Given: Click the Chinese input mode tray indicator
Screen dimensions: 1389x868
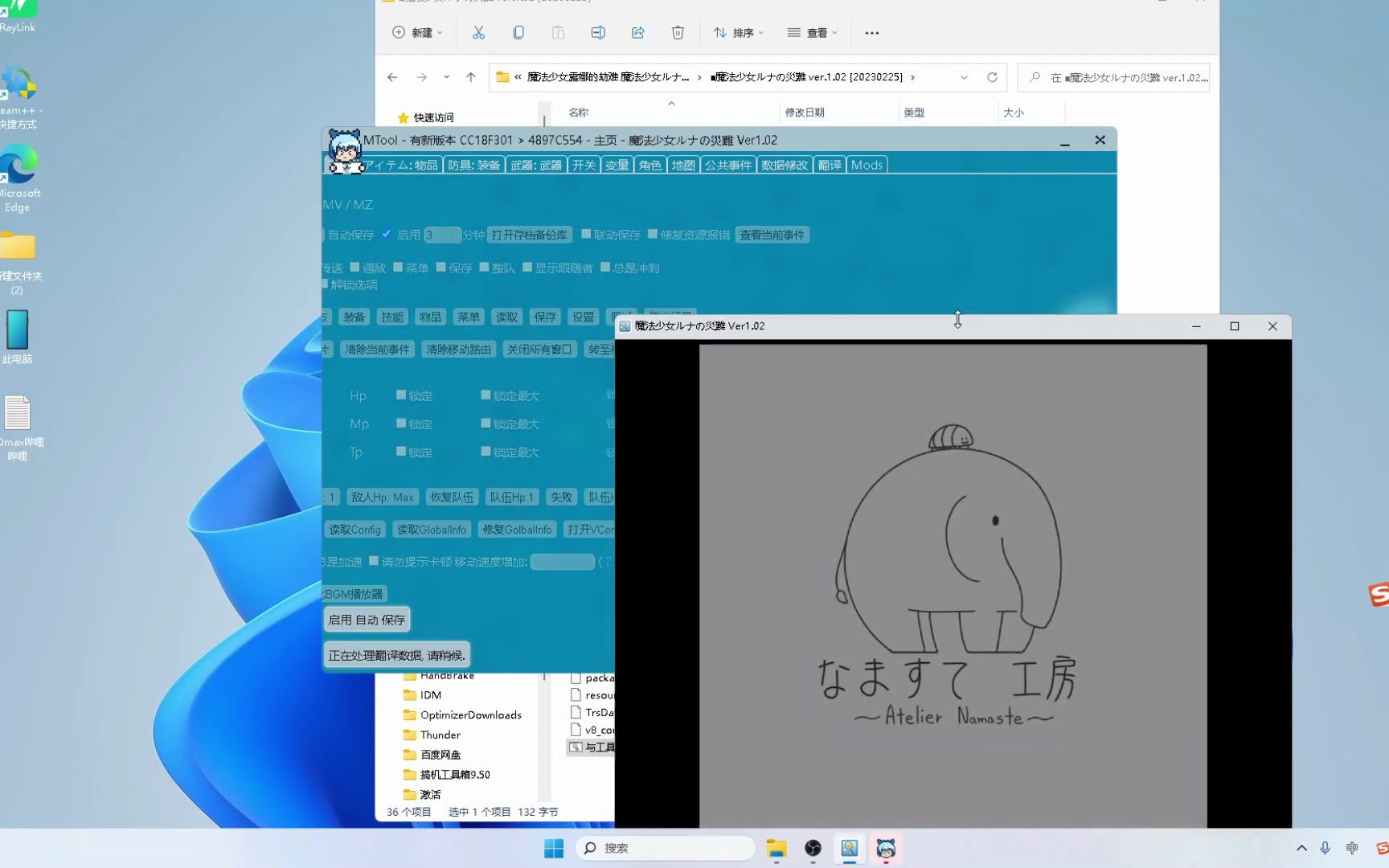Looking at the screenshot, I should pos(1352,848).
